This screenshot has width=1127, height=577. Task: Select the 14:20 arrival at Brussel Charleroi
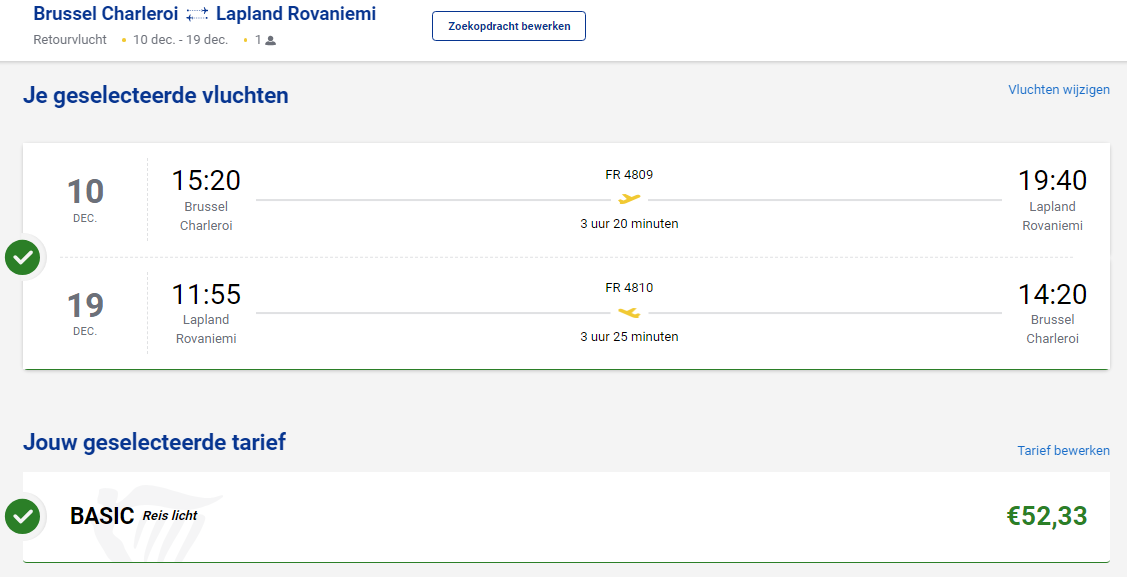(x=1052, y=294)
